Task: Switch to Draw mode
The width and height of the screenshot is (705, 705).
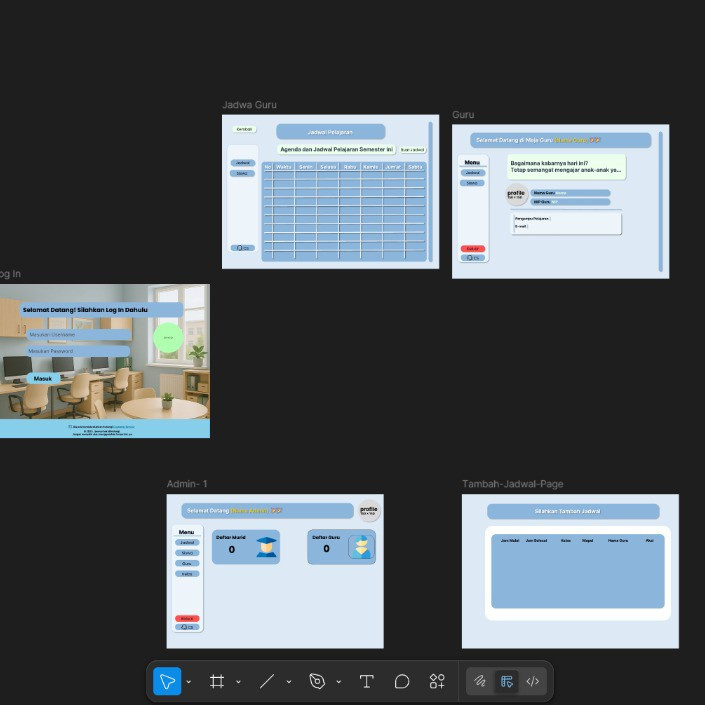Action: (x=480, y=681)
